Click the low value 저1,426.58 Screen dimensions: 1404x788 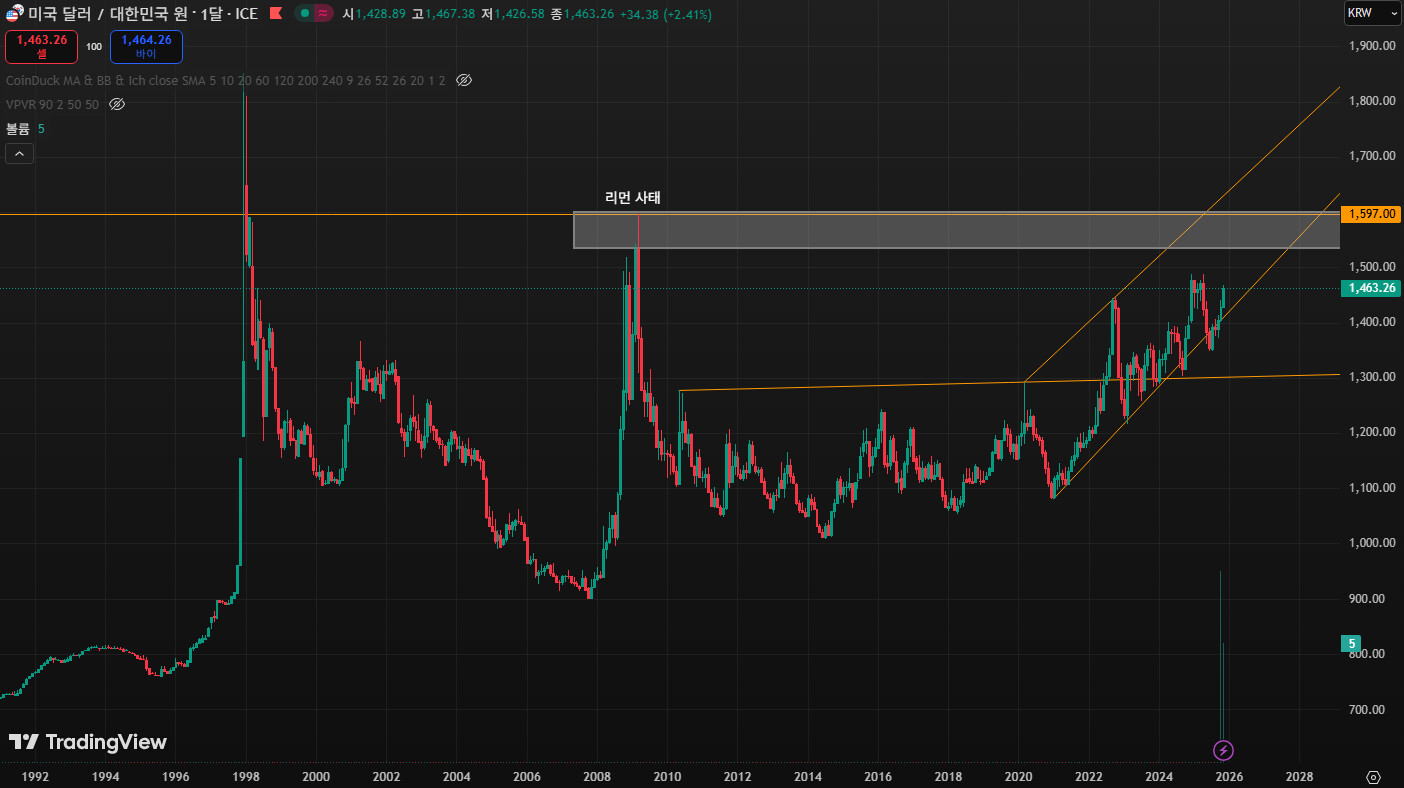512,14
